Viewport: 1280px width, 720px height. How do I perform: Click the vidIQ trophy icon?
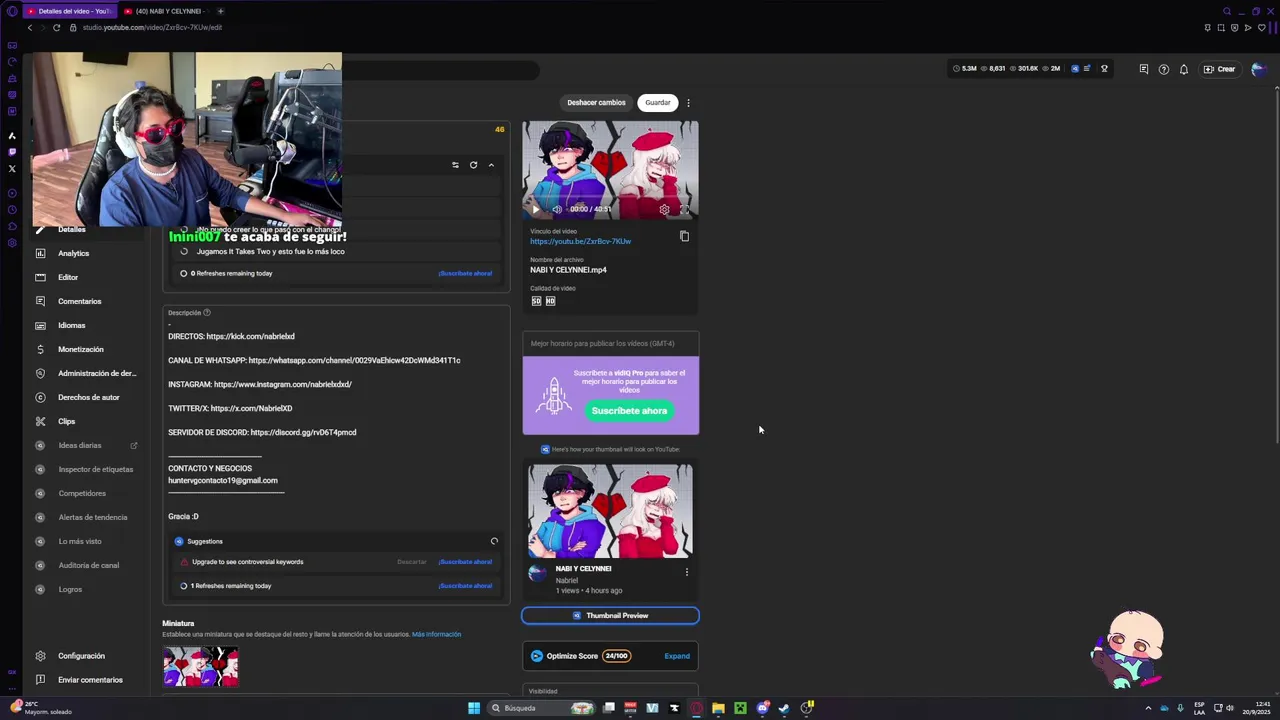pyautogui.click(x=1104, y=69)
